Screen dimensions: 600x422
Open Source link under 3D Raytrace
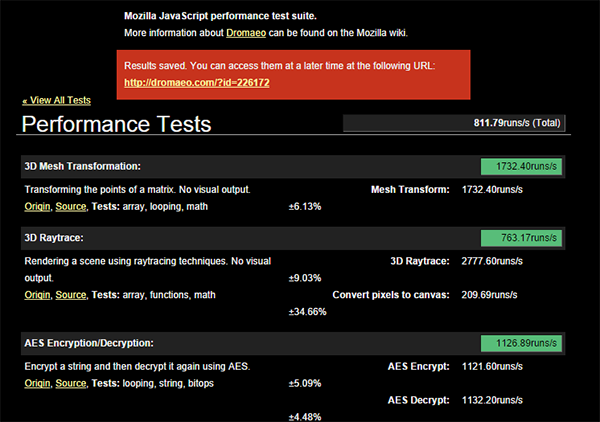pos(70,295)
